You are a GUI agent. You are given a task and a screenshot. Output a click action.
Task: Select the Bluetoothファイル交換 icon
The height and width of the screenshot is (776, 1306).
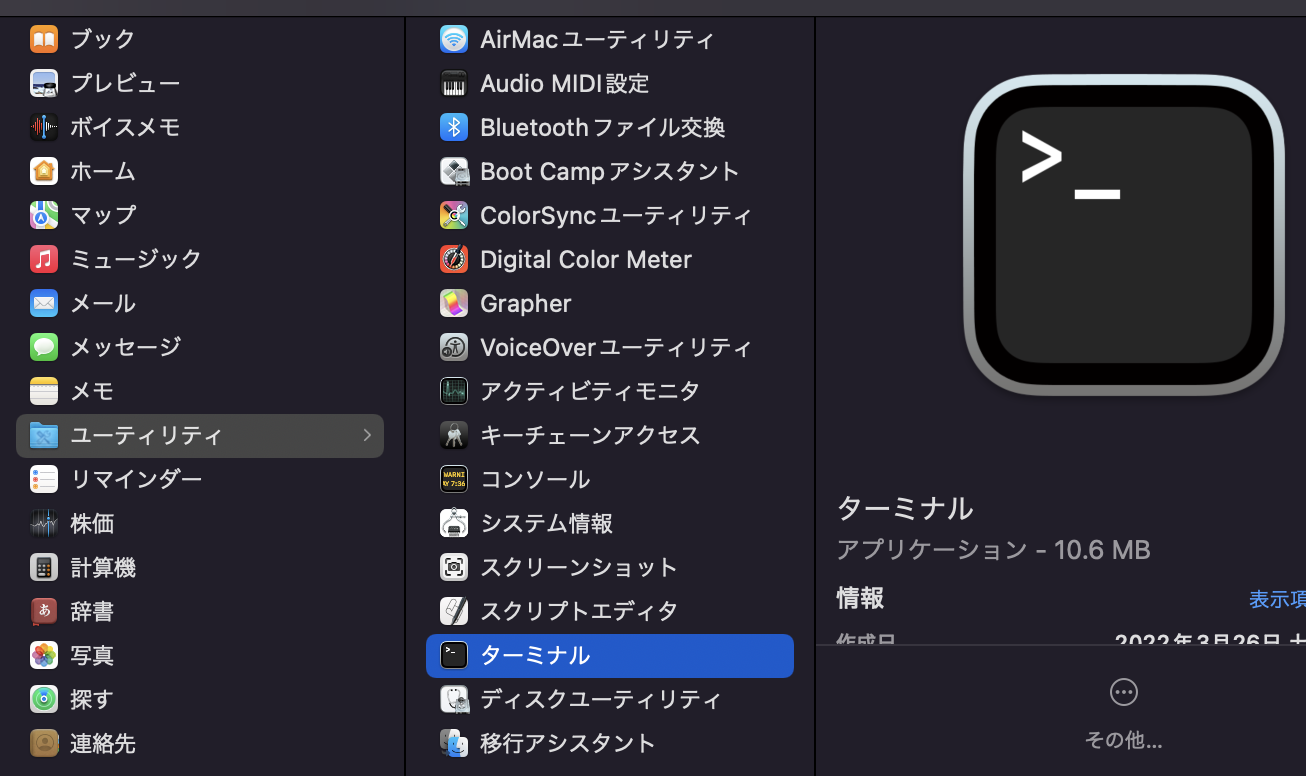[x=454, y=128]
